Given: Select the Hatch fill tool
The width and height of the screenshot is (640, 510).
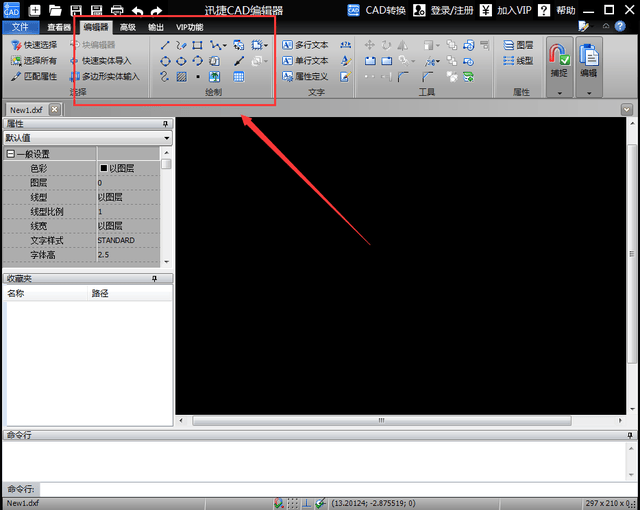Looking at the screenshot, I should coord(182,77).
